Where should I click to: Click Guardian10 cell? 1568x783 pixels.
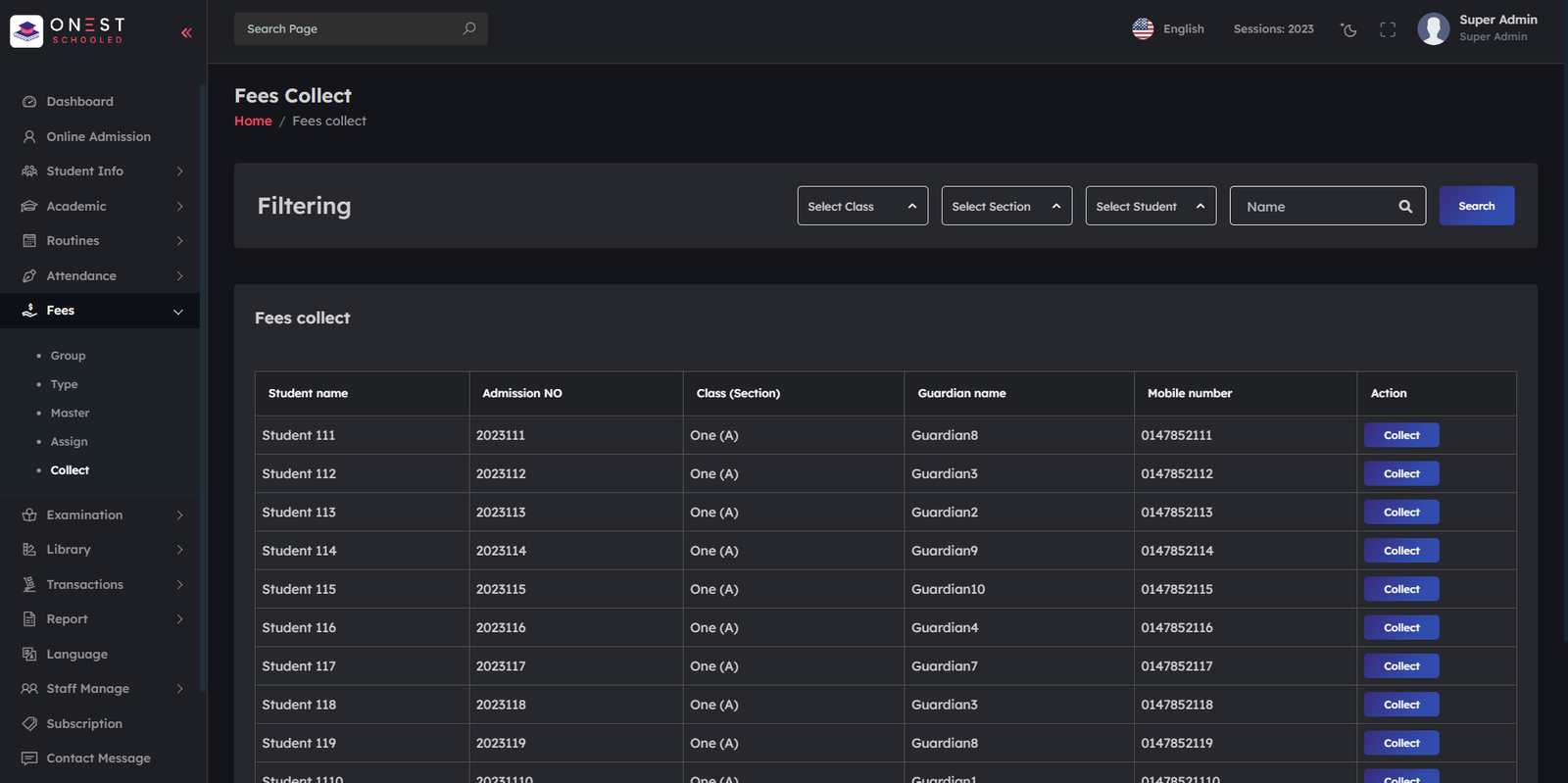(x=1019, y=589)
